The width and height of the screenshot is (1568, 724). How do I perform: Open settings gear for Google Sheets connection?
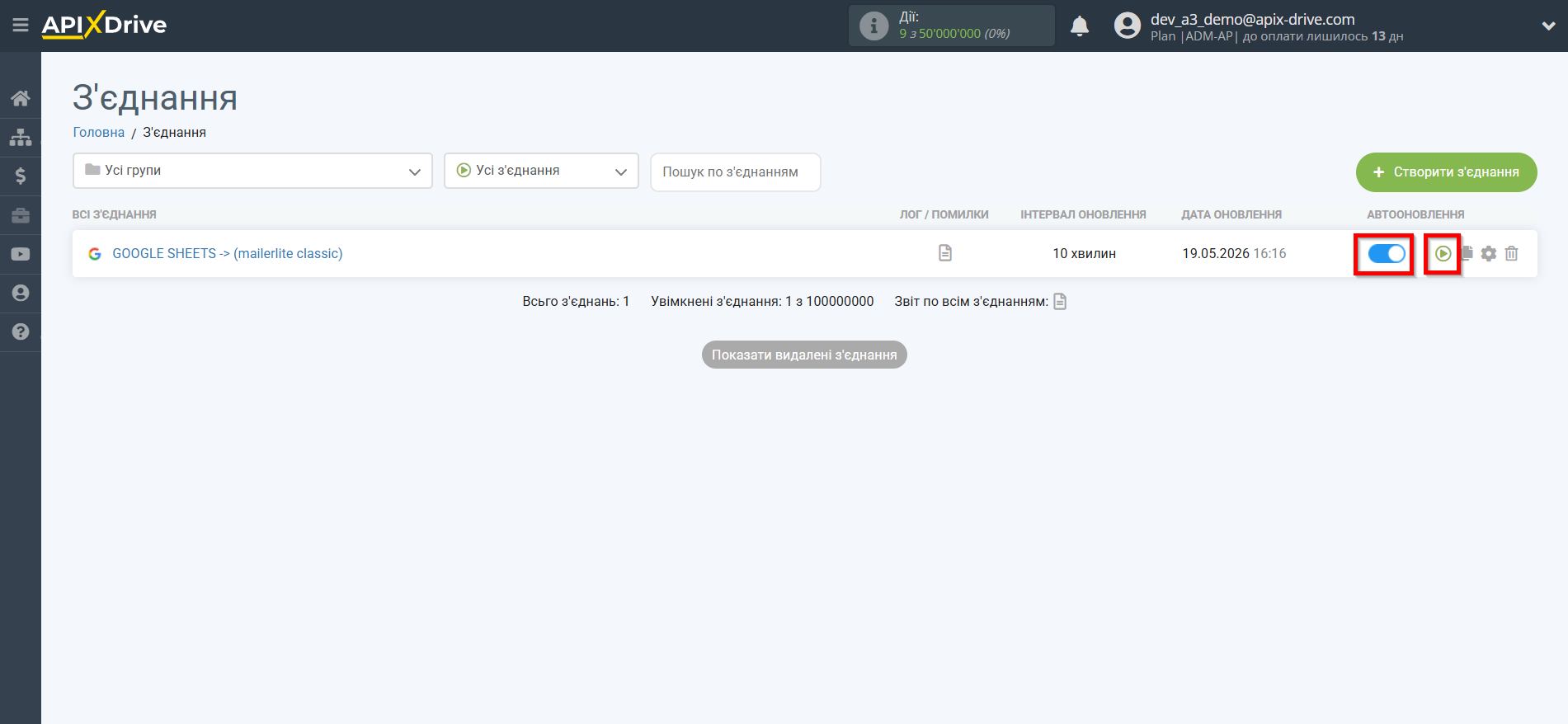point(1488,253)
